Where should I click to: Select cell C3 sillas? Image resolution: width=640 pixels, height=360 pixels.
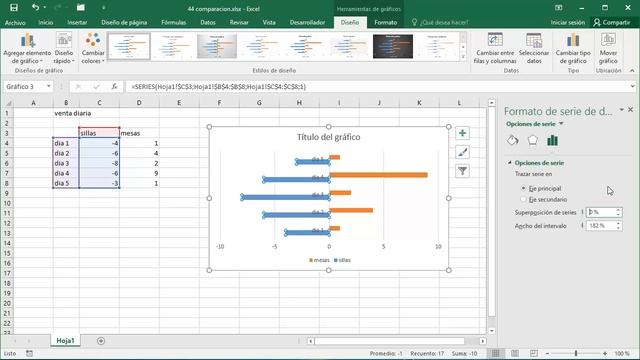click(x=99, y=133)
